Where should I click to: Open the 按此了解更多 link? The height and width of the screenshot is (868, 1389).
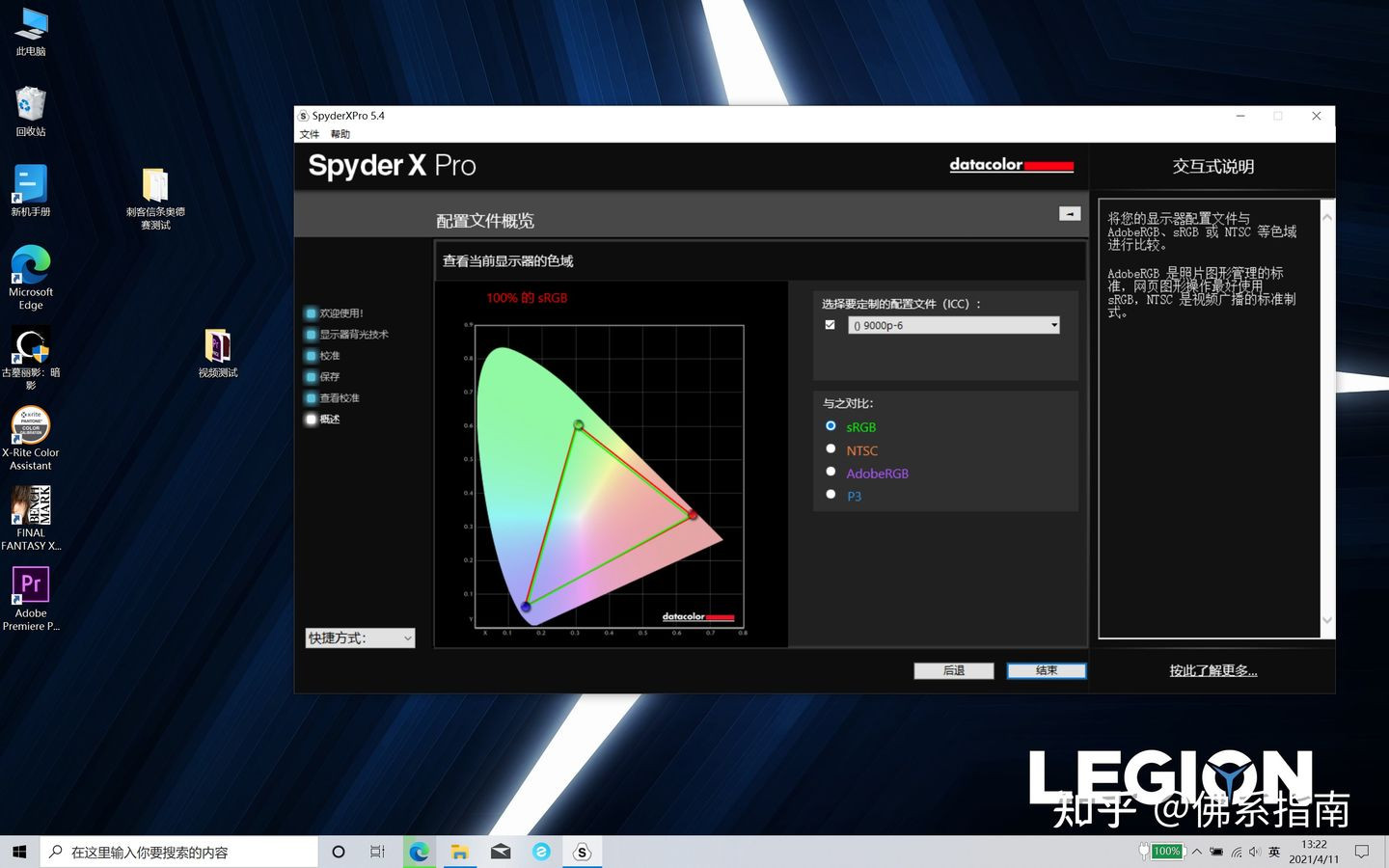[x=1213, y=670]
